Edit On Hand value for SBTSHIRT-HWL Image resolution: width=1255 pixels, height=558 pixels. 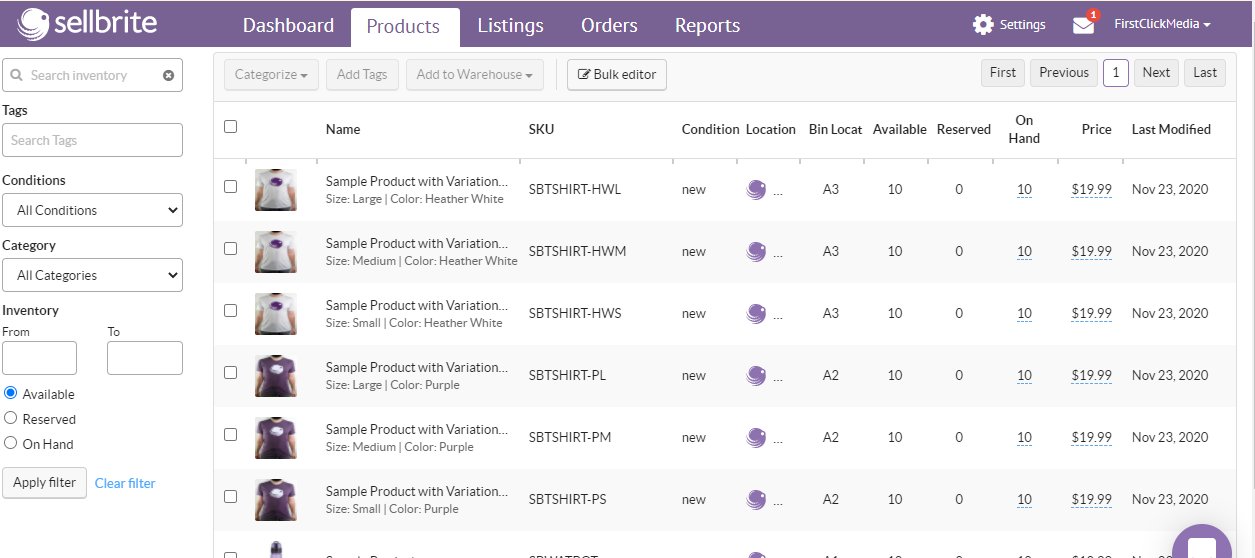click(x=1024, y=190)
